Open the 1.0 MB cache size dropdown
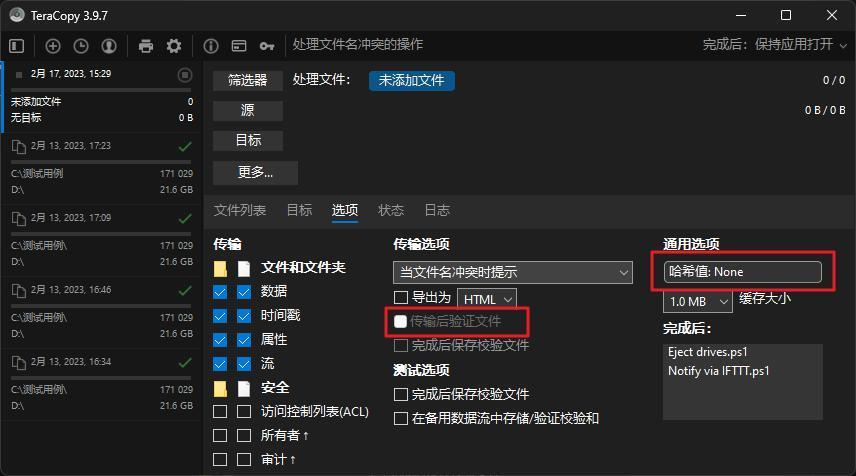 [697, 301]
